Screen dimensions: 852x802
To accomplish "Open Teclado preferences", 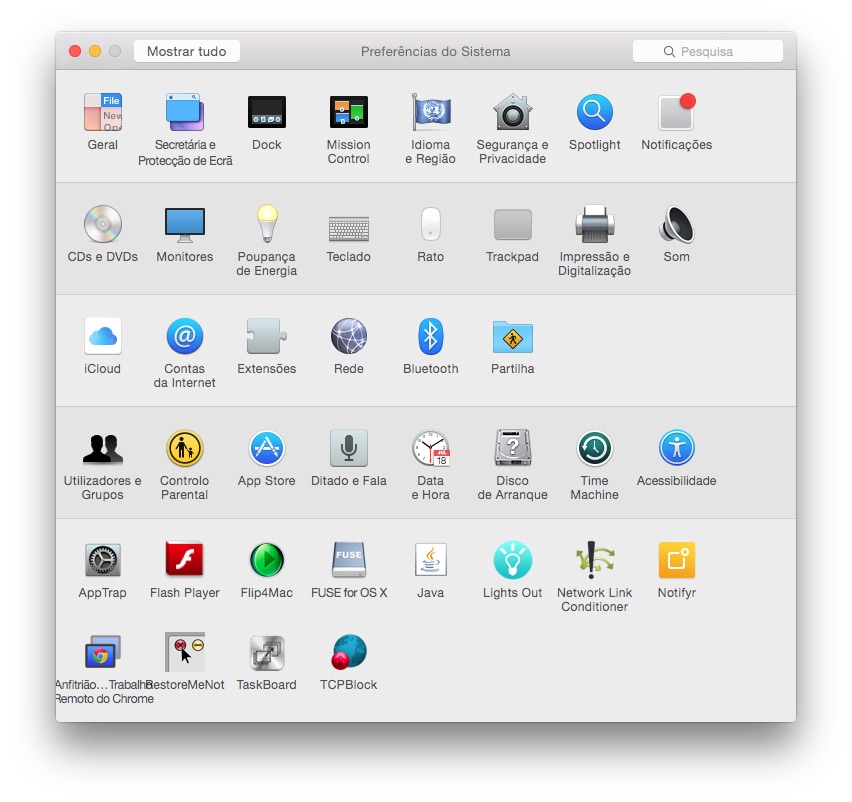I will 349,229.
